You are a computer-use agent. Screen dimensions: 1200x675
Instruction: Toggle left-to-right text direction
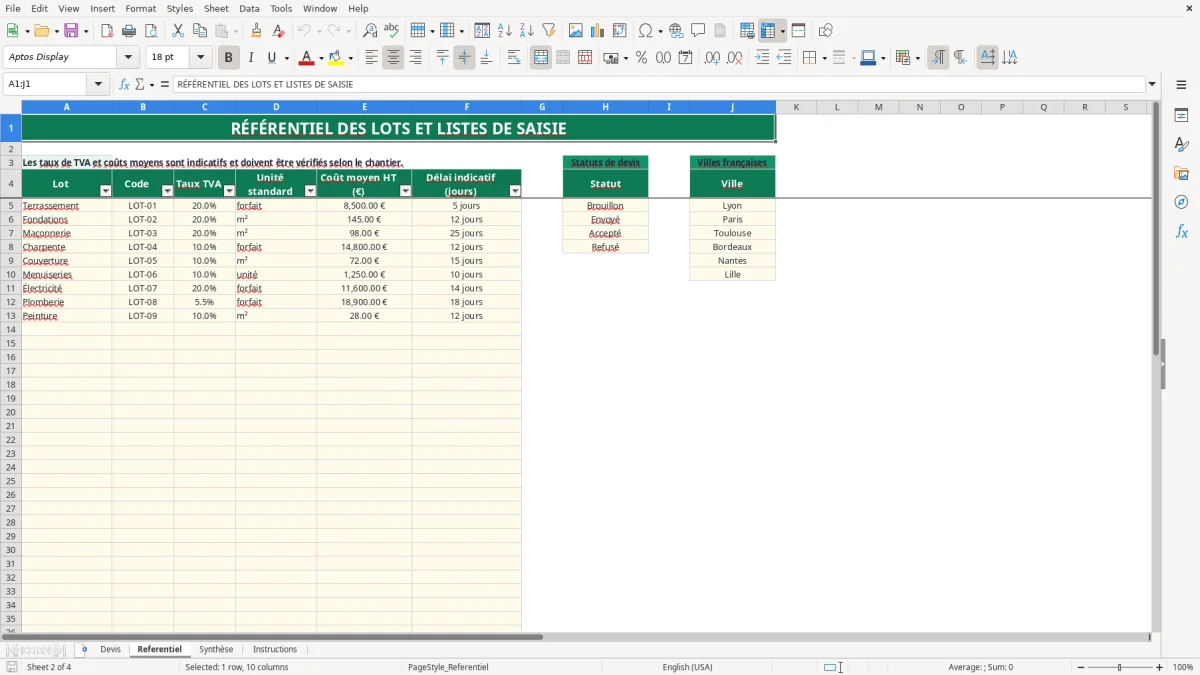[938, 58]
